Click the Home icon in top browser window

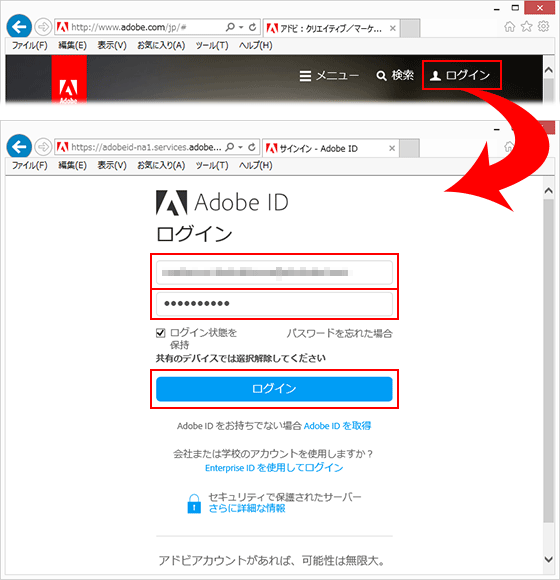coord(510,27)
